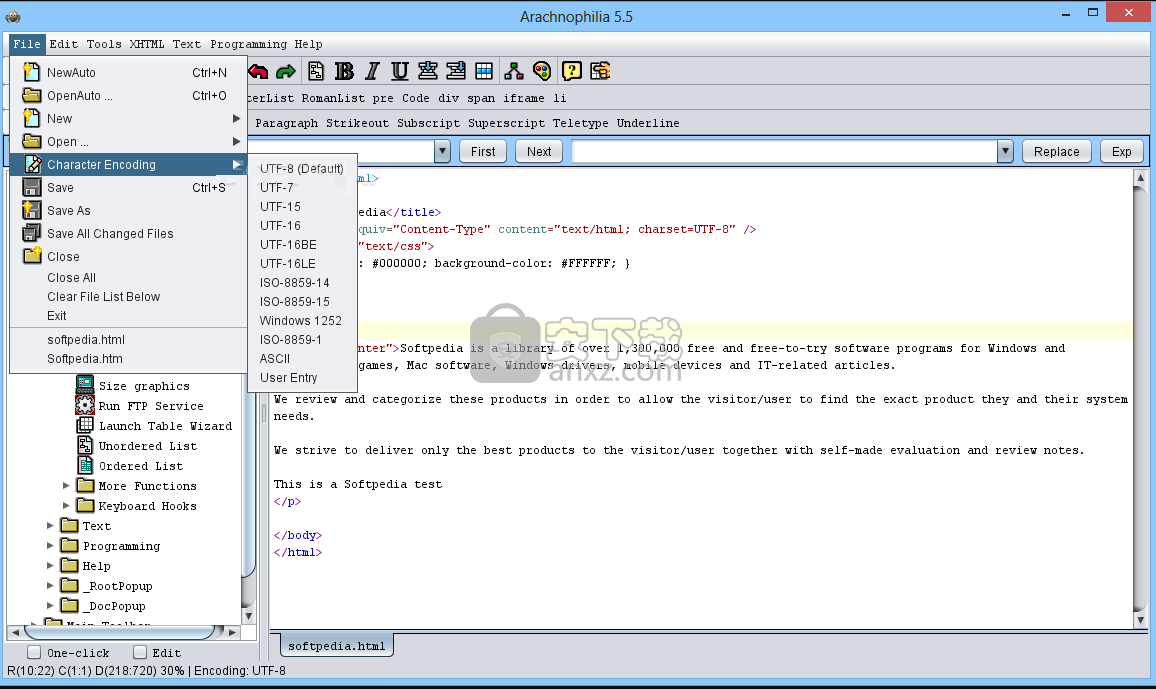Click the Ordered List icon
The image size is (1156, 689).
coord(85,465)
